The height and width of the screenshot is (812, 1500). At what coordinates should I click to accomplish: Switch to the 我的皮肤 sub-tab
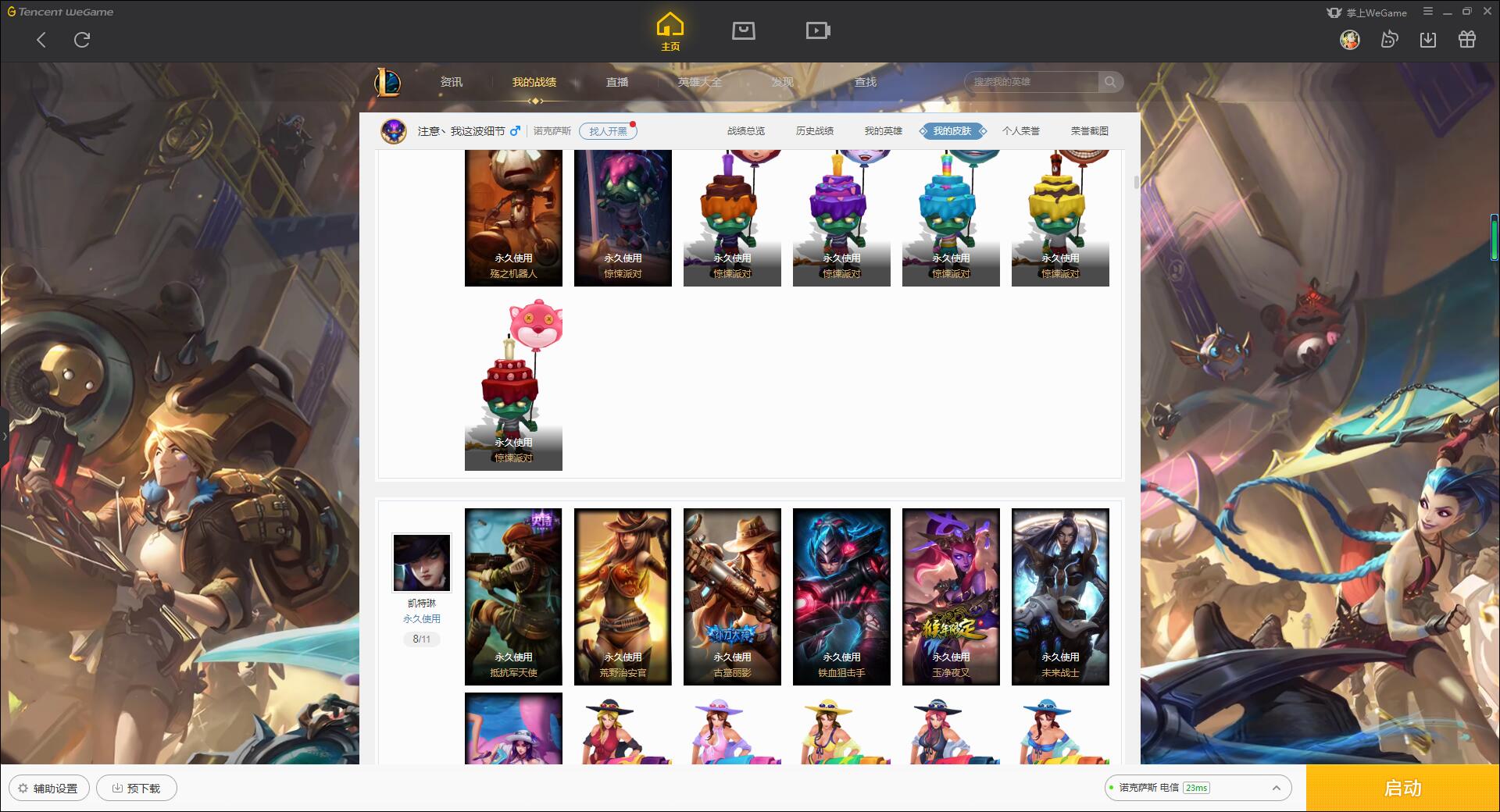click(x=952, y=131)
